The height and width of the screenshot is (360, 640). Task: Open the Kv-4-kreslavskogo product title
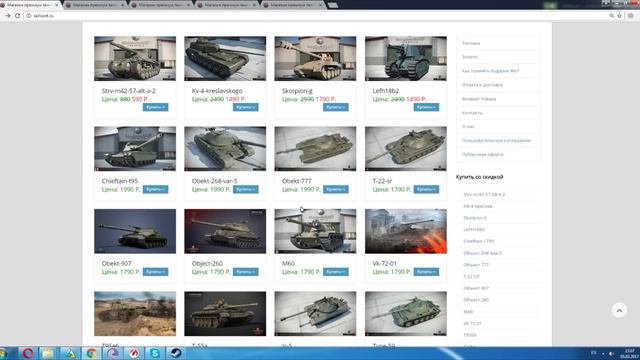(217, 91)
